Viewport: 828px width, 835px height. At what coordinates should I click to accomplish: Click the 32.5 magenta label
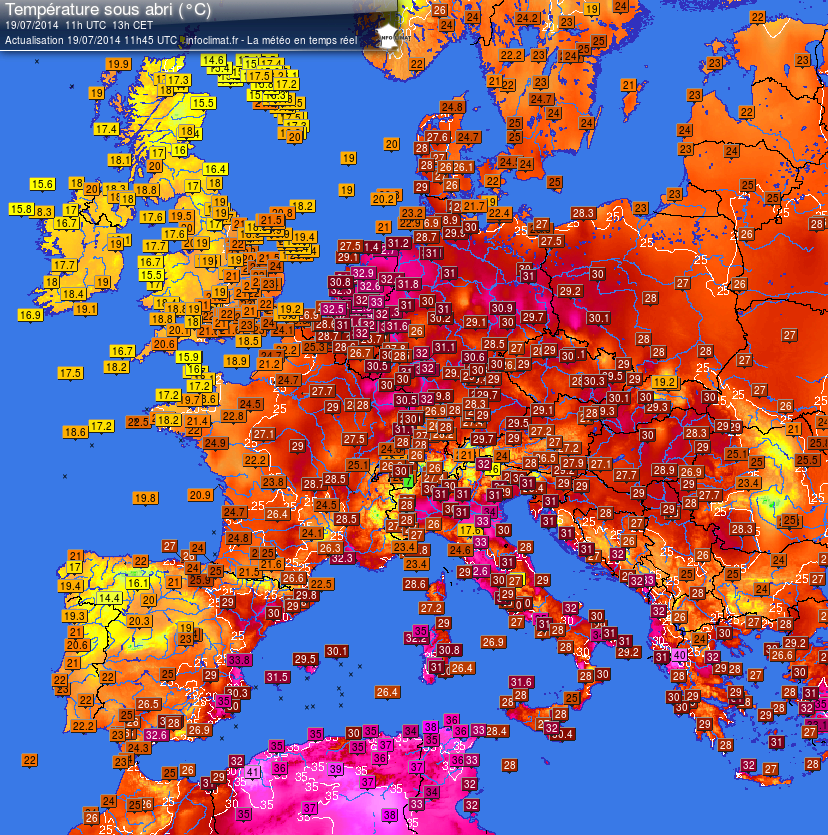(333, 309)
